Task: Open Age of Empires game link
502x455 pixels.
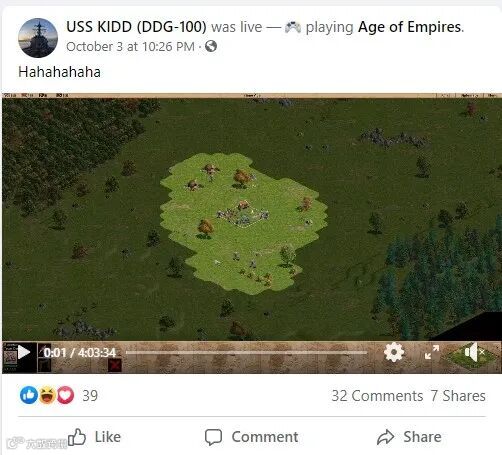Action: point(410,27)
